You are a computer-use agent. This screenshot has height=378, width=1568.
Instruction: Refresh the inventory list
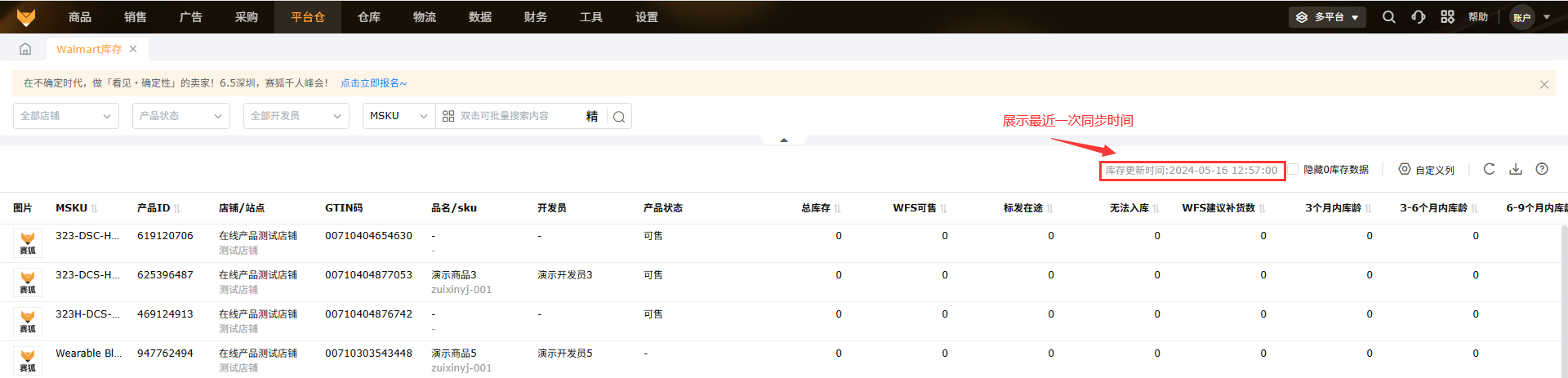(1489, 169)
